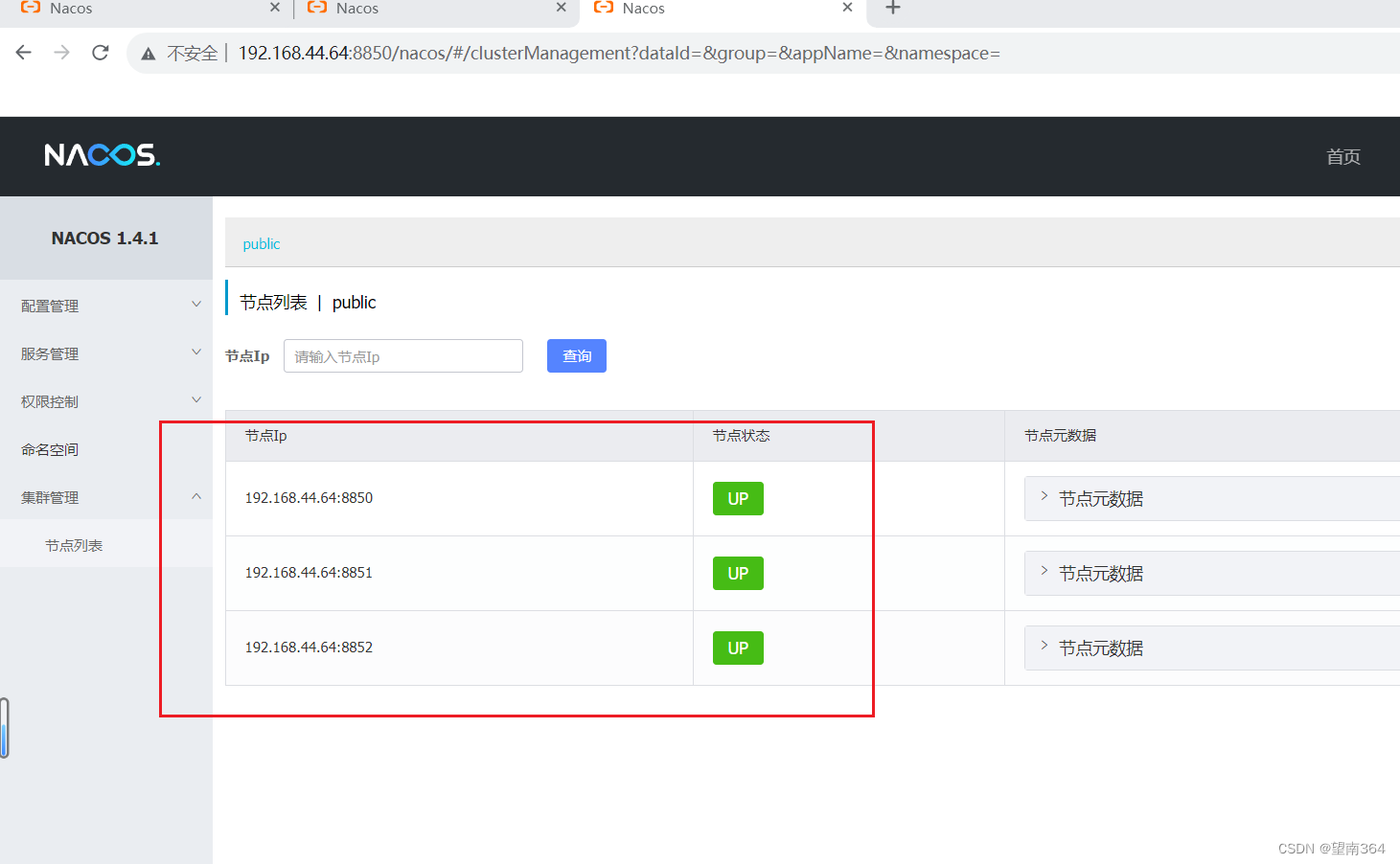Click up chevron next to 集群管理
The height and width of the screenshot is (864, 1400).
coord(196,496)
